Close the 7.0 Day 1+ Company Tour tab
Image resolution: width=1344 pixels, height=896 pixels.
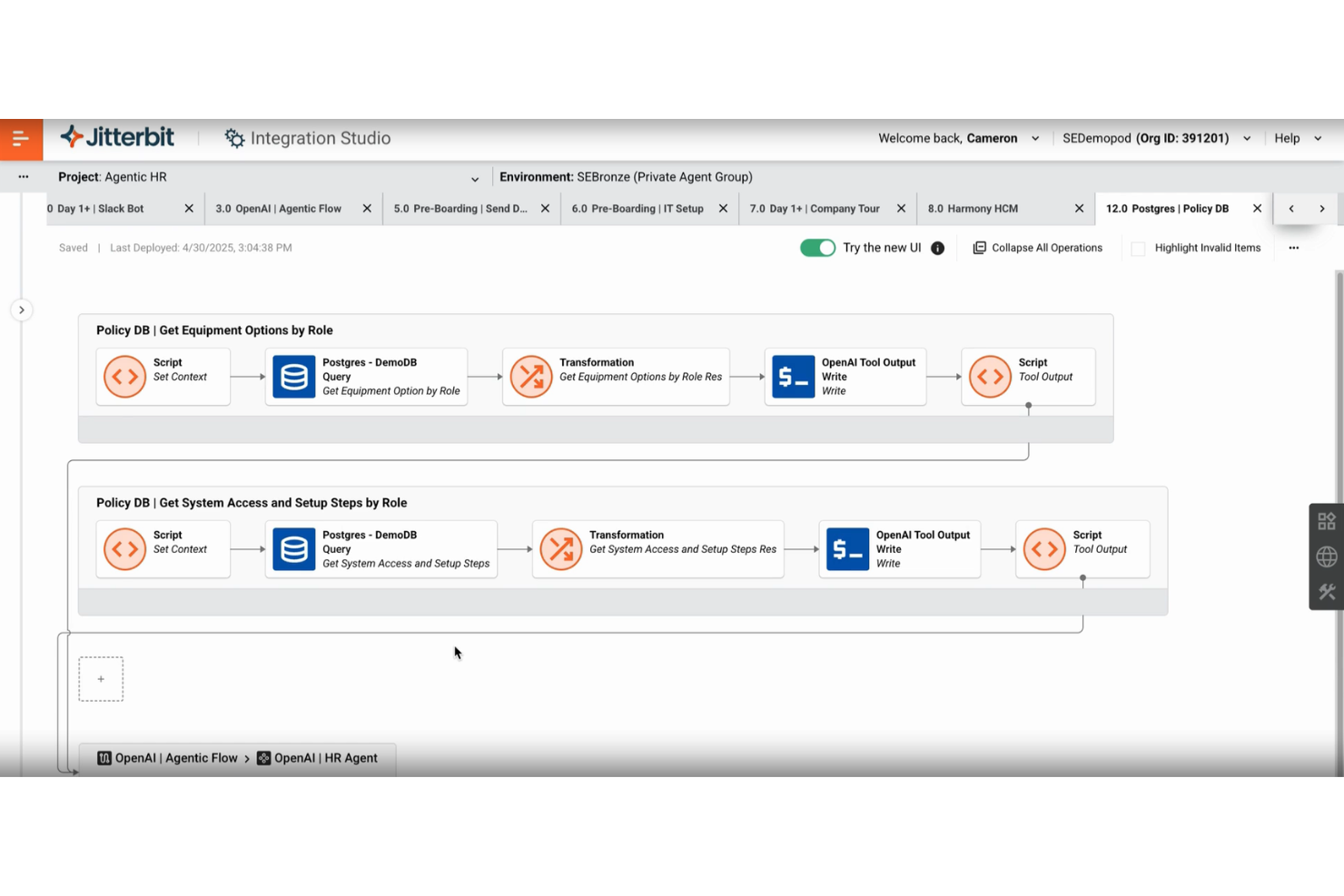point(901,209)
